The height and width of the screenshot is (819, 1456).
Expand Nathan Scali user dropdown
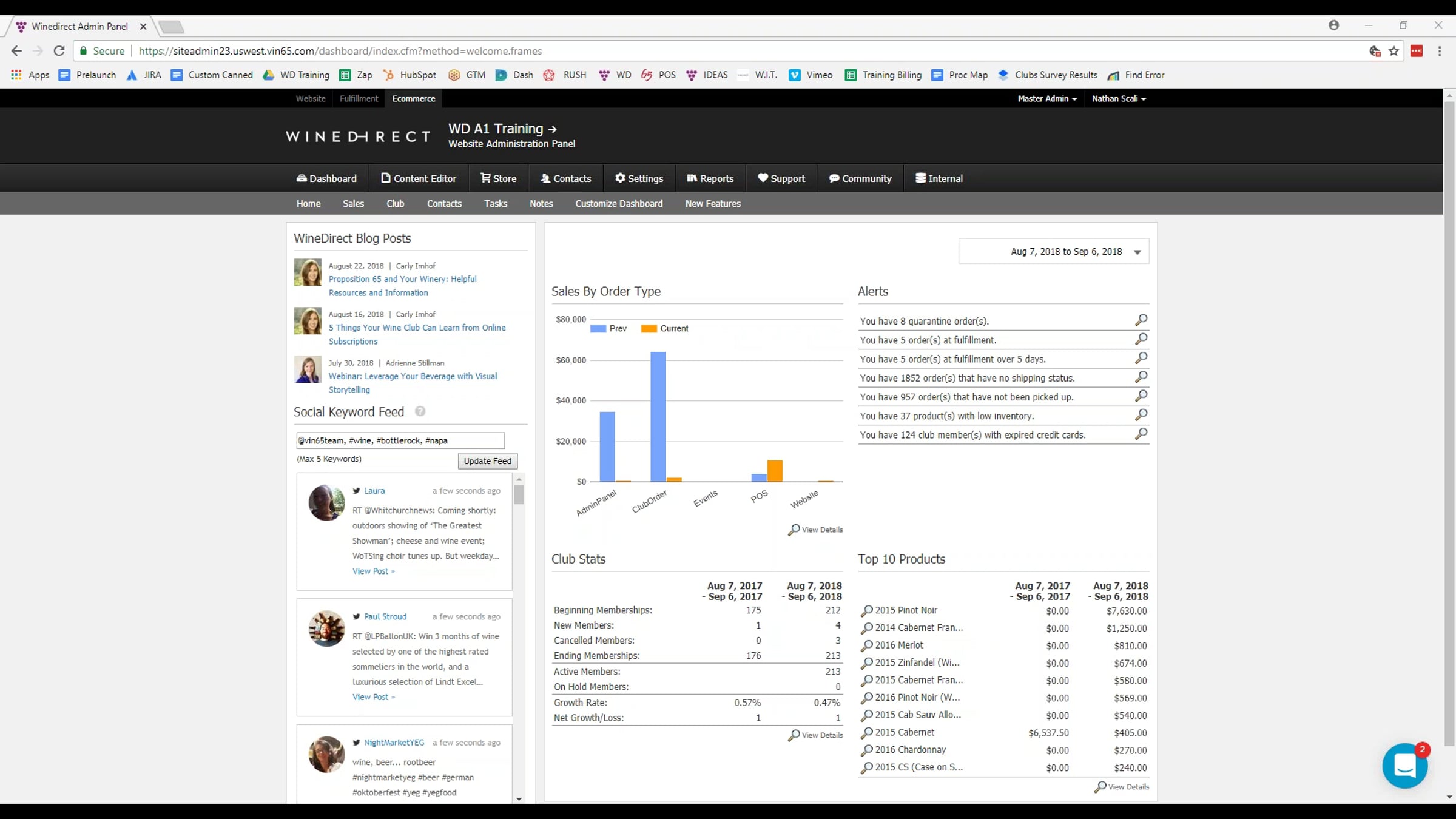[x=1119, y=98]
